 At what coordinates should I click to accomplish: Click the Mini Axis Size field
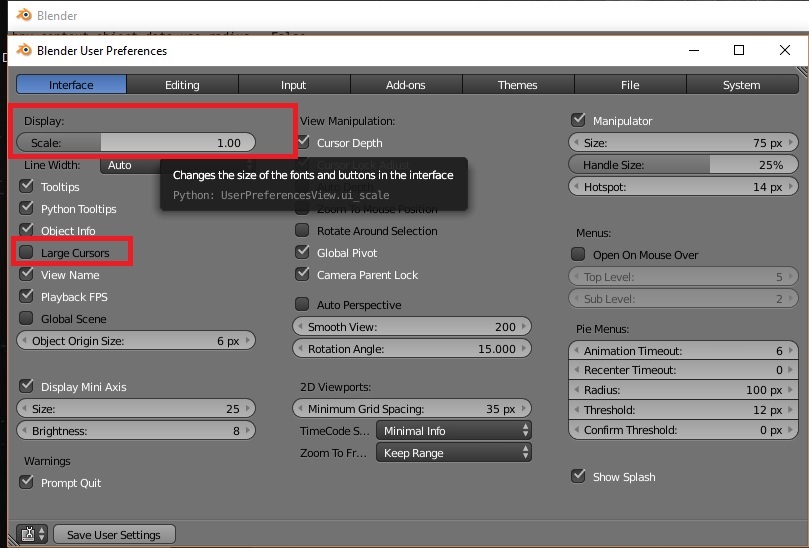pyautogui.click(x=136, y=409)
